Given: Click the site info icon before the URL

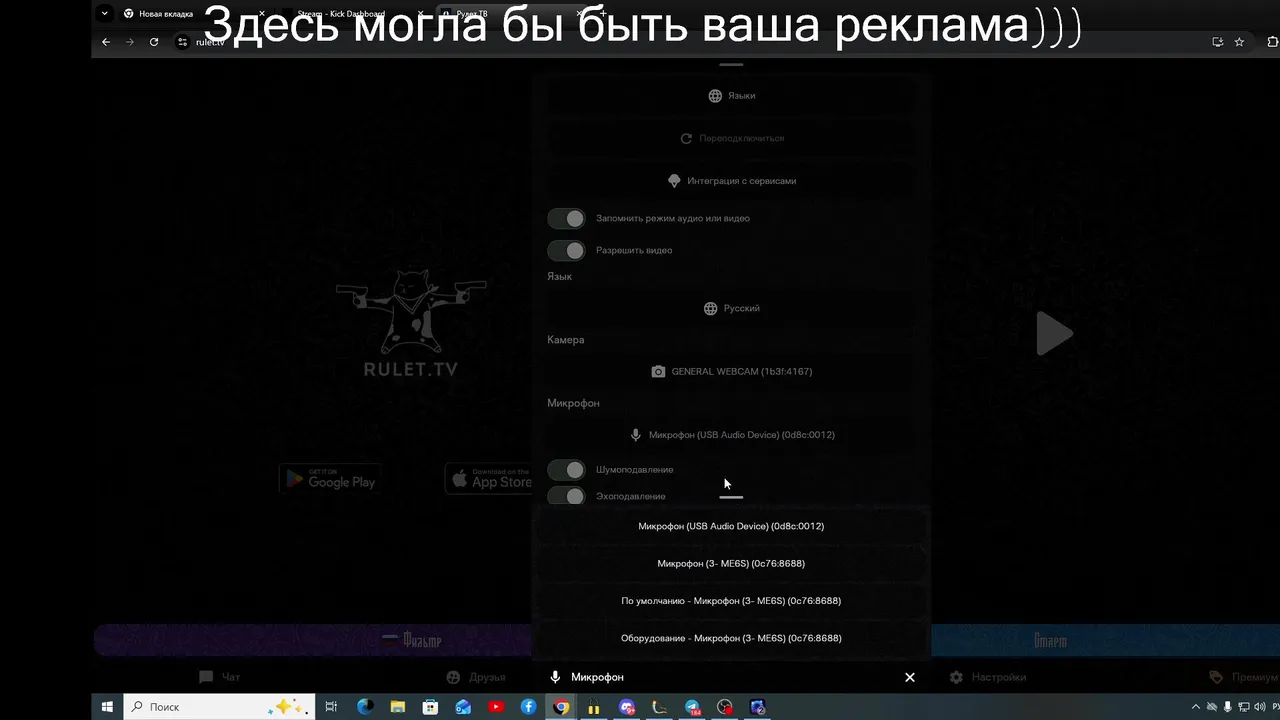Looking at the screenshot, I should 182,42.
